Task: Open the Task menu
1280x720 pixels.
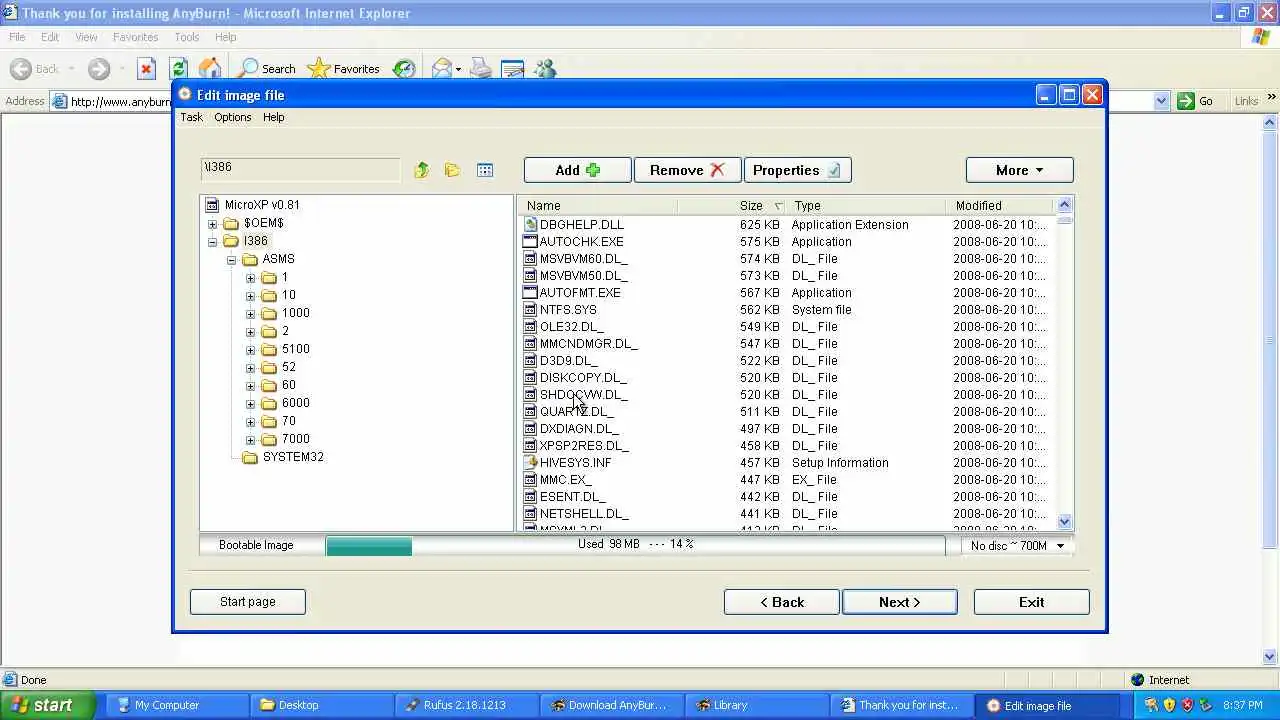Action: coord(191,117)
